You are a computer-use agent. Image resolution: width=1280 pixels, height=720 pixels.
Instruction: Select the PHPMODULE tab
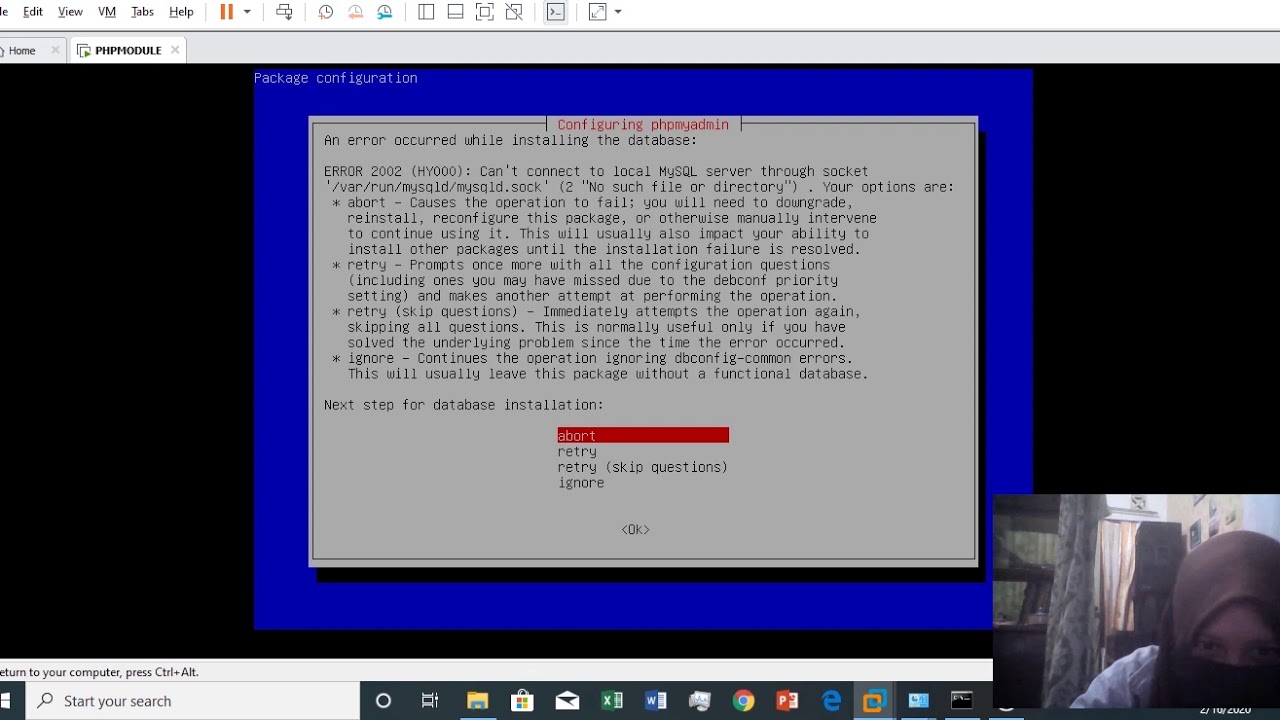(x=128, y=50)
